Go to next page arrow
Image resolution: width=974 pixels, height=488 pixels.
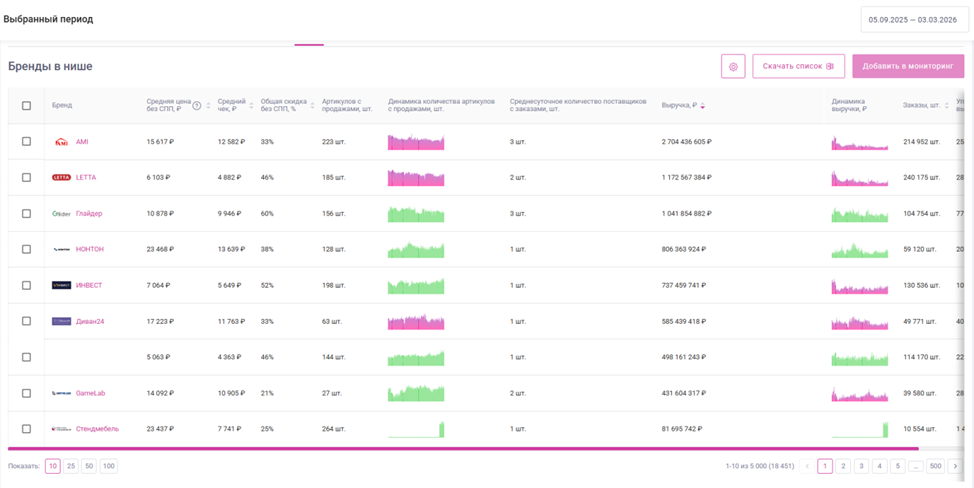(955, 466)
